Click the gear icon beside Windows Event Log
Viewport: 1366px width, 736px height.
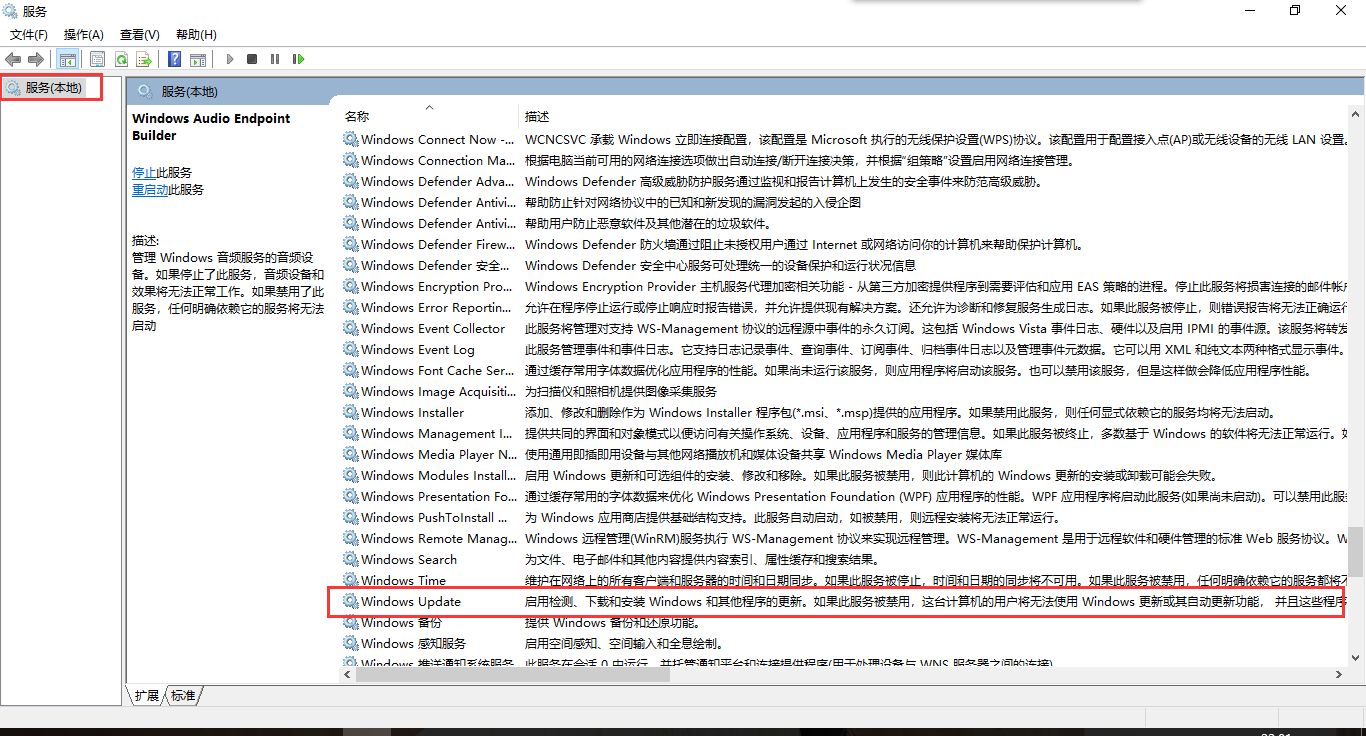350,349
